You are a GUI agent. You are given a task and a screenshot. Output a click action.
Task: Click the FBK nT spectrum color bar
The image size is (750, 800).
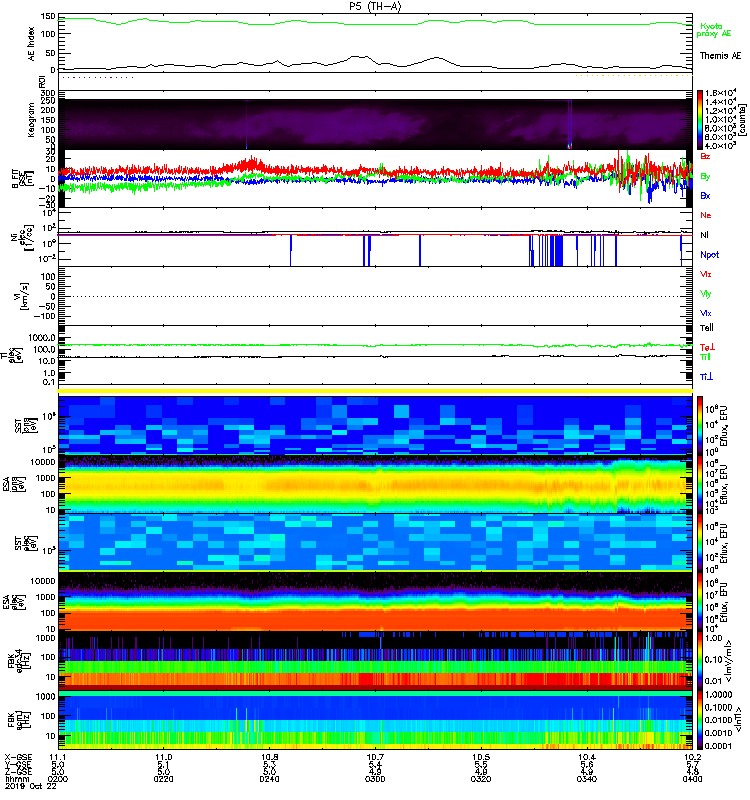700,720
